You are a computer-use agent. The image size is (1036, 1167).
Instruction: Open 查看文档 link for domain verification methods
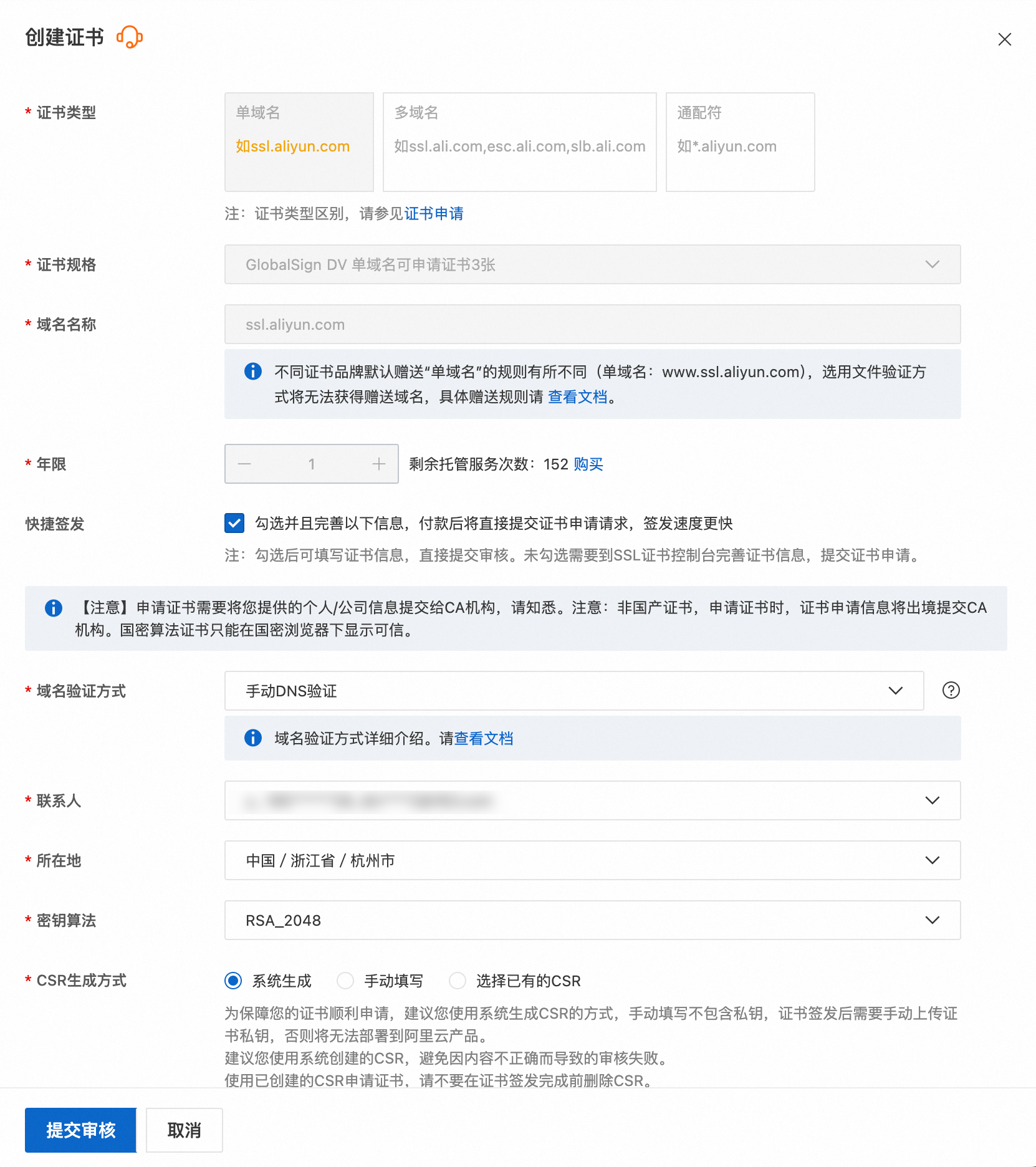tap(484, 739)
